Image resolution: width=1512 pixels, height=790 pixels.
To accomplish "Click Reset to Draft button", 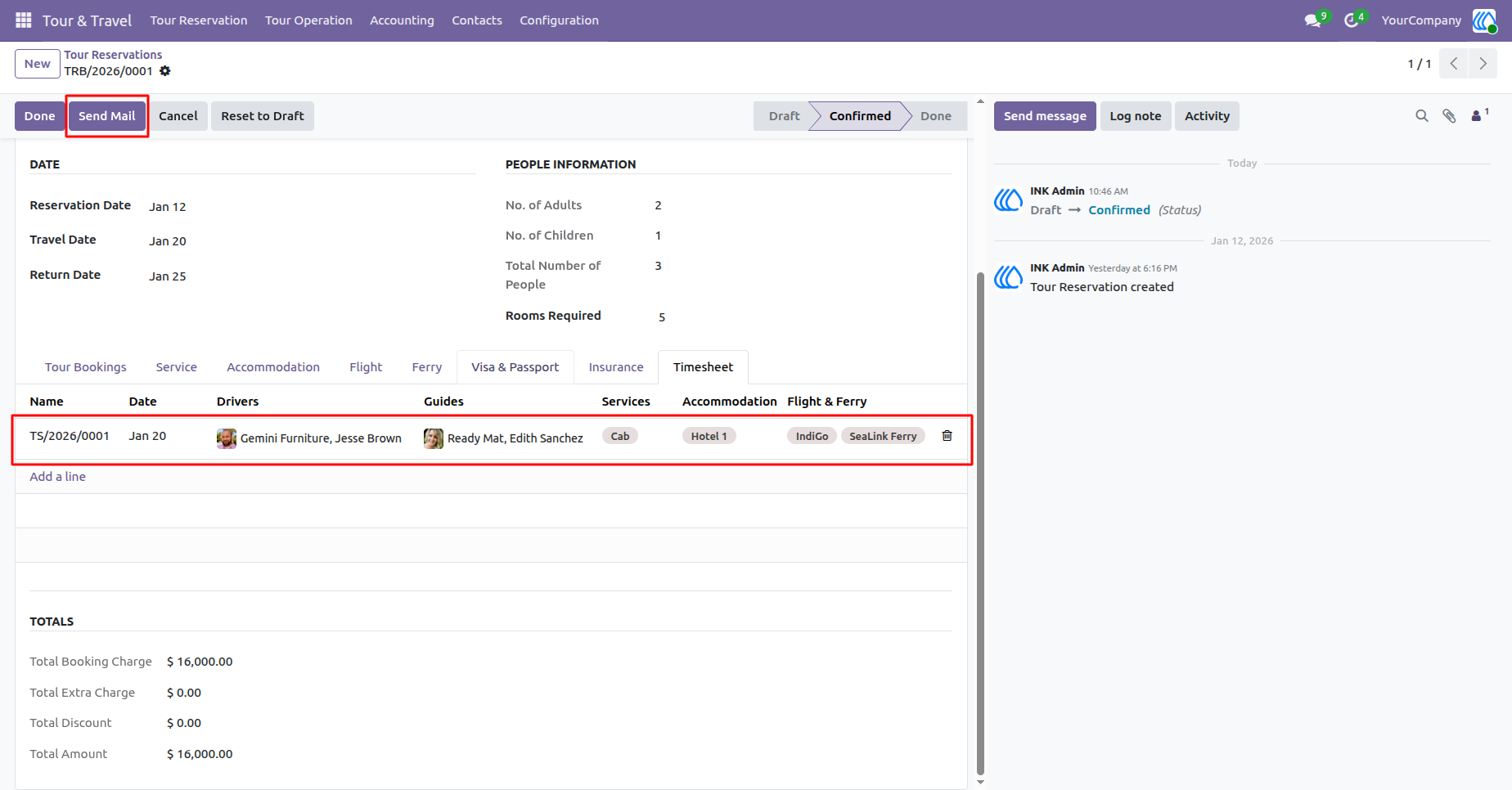I will [263, 116].
